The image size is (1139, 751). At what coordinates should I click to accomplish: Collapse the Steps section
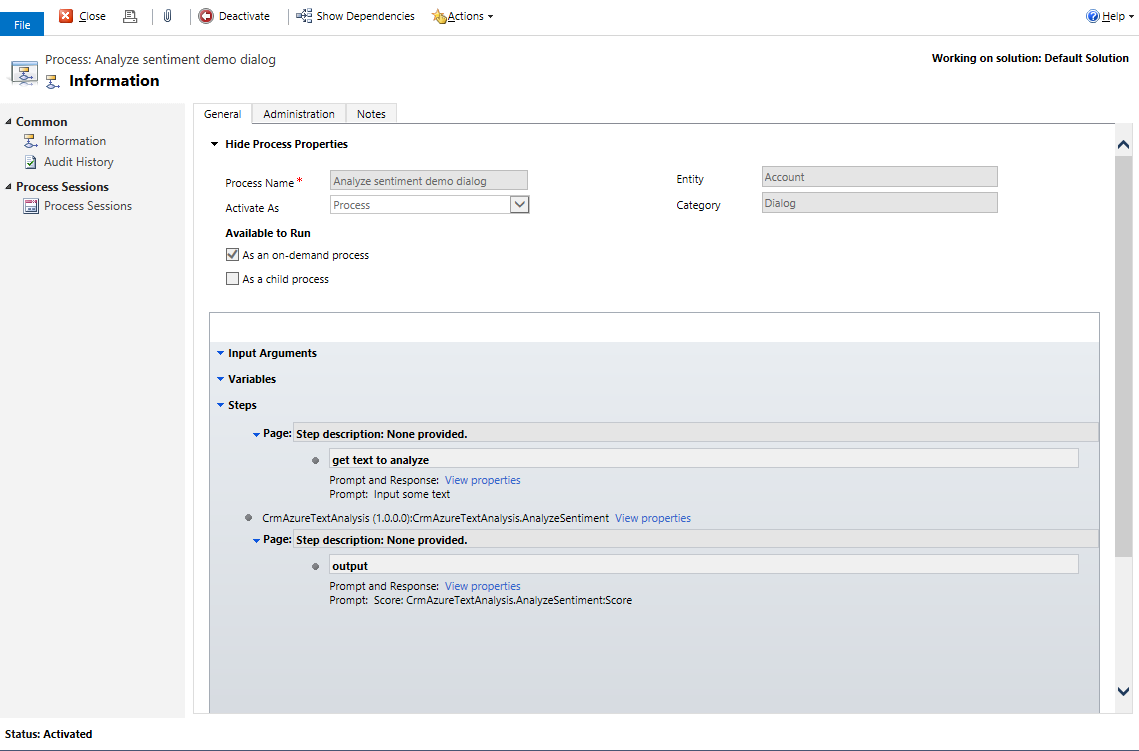pos(220,405)
